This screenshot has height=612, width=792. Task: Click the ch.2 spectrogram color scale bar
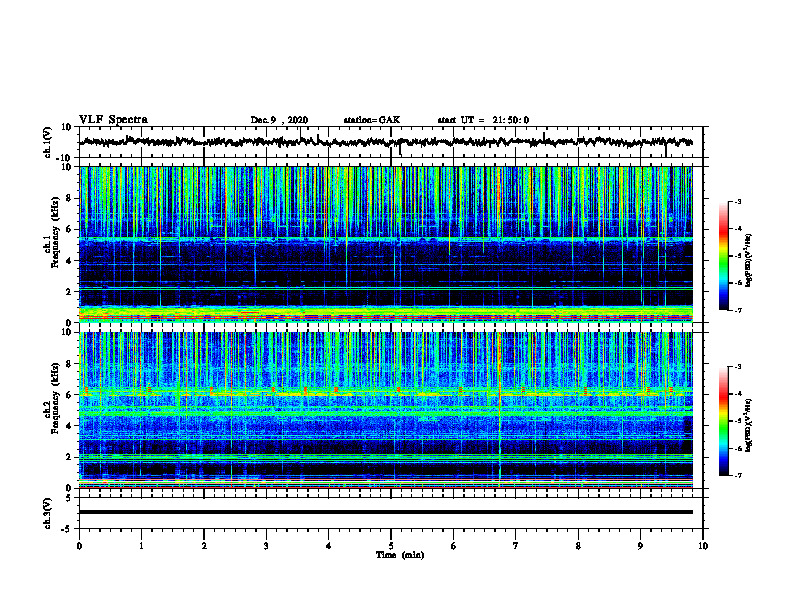click(723, 421)
